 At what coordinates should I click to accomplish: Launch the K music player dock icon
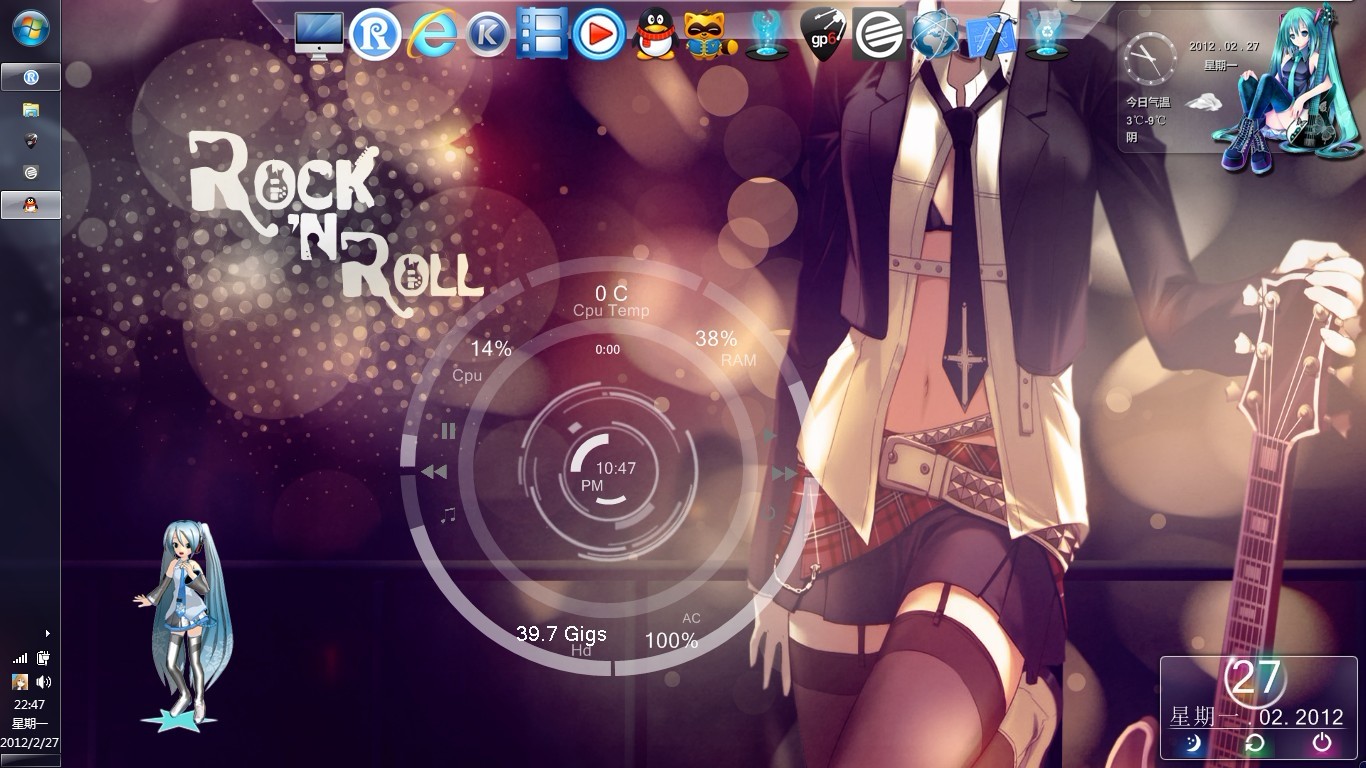pyautogui.click(x=488, y=36)
